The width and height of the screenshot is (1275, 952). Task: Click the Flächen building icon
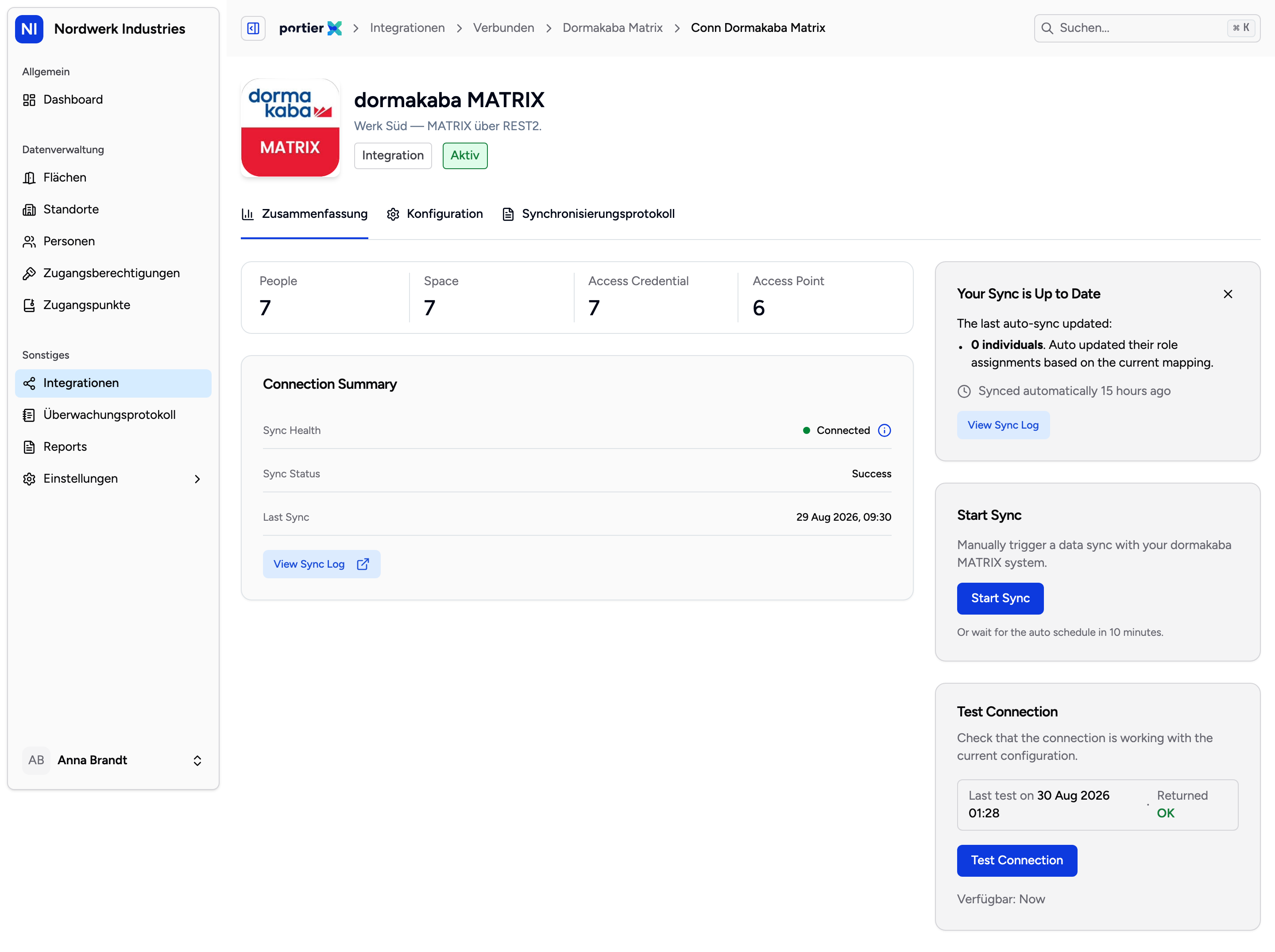29,178
